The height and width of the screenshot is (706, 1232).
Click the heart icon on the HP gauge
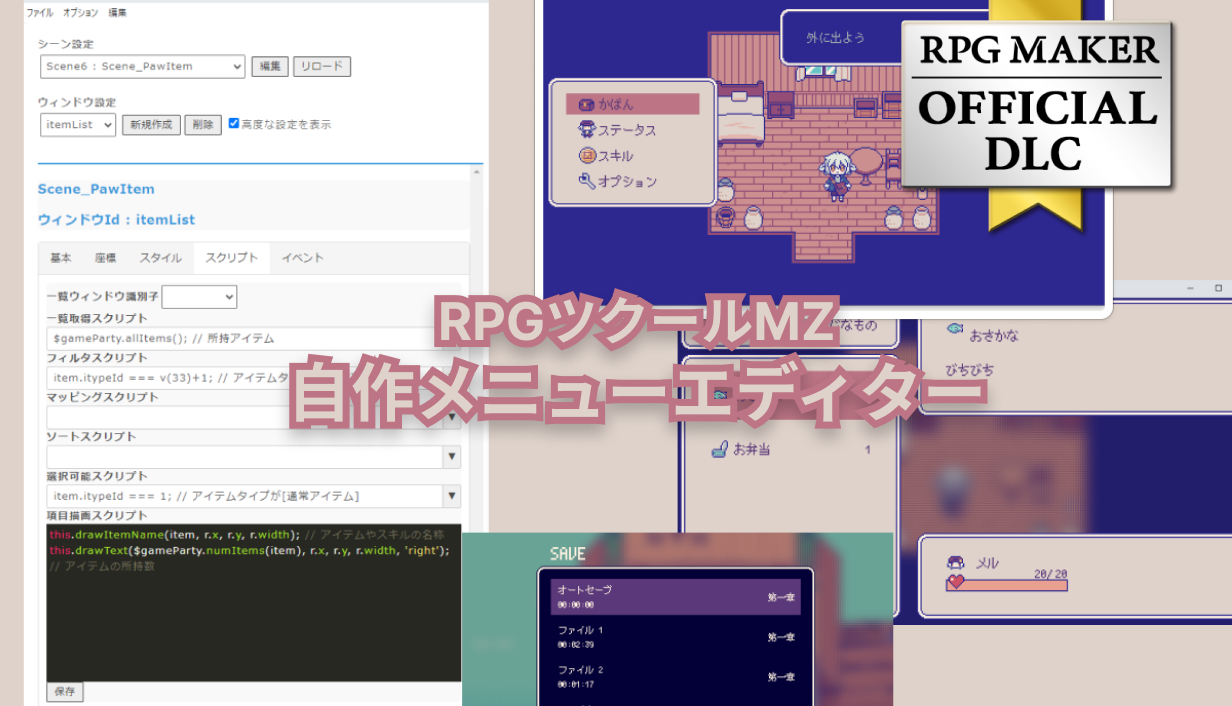coord(955,582)
